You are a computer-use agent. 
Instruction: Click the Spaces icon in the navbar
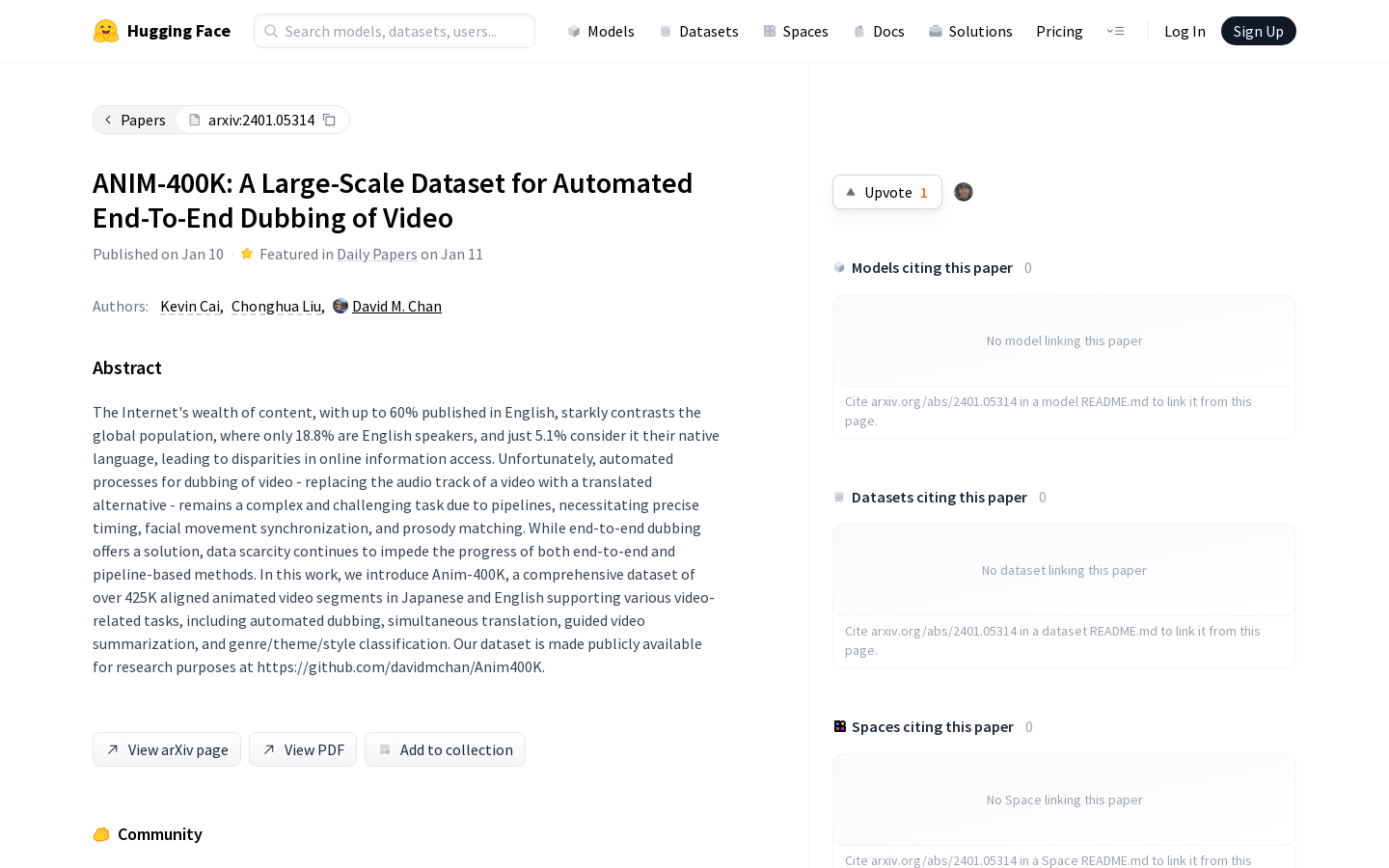770,31
